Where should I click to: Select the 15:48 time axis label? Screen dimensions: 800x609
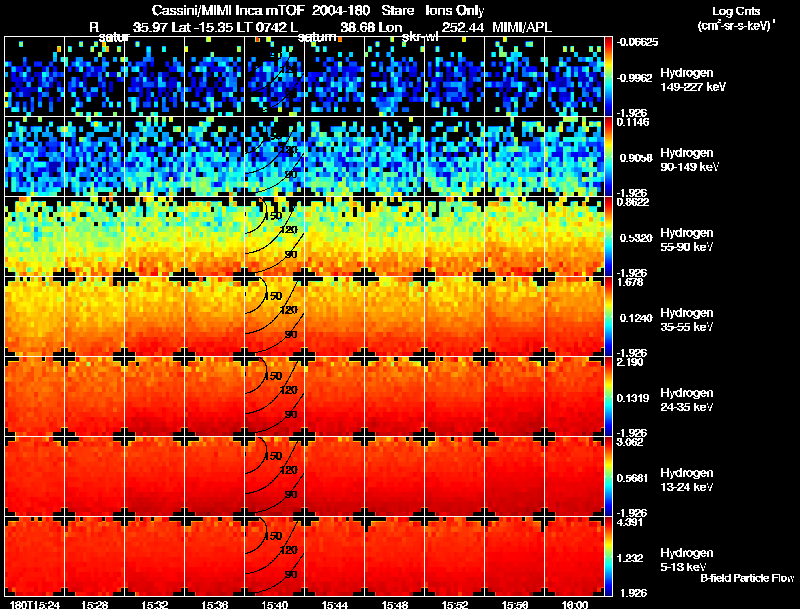click(x=394, y=605)
